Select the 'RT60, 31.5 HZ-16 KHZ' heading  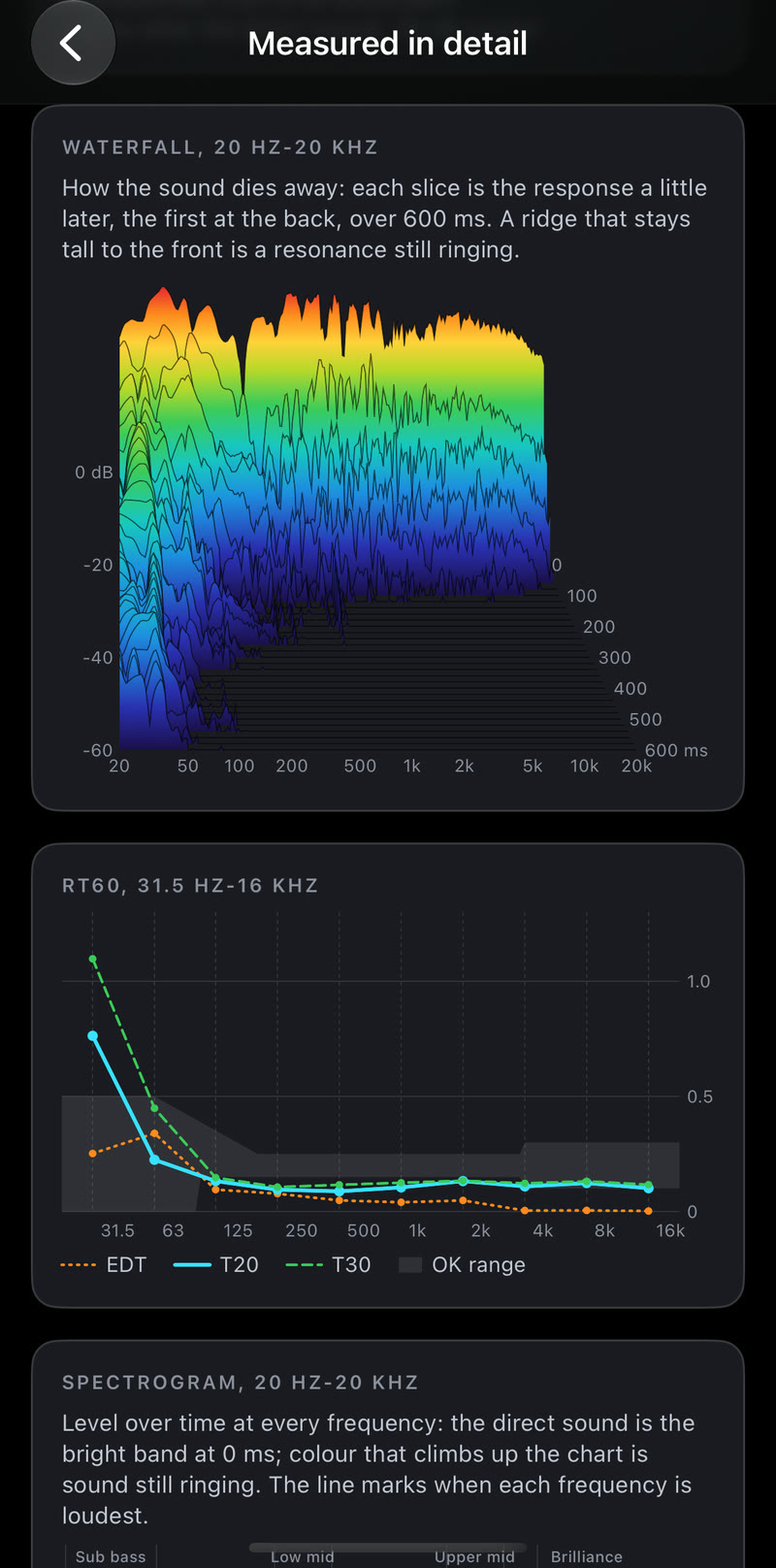(x=190, y=886)
